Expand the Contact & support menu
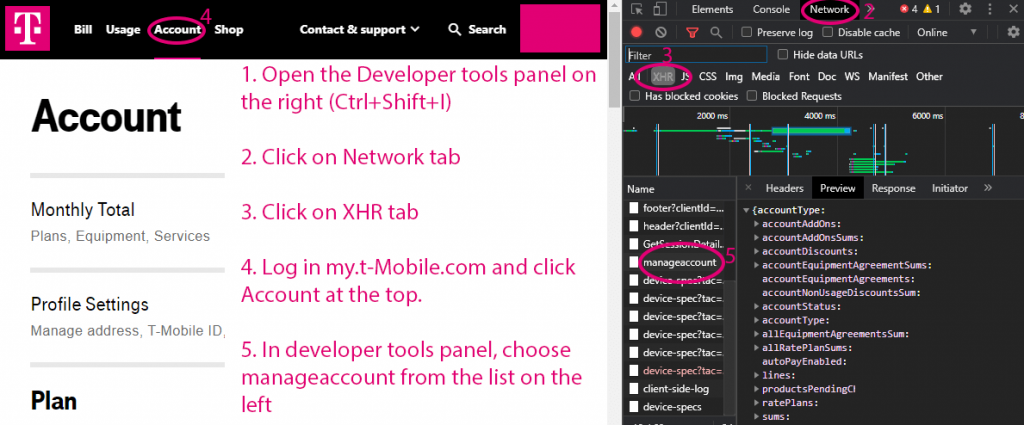 click(359, 29)
